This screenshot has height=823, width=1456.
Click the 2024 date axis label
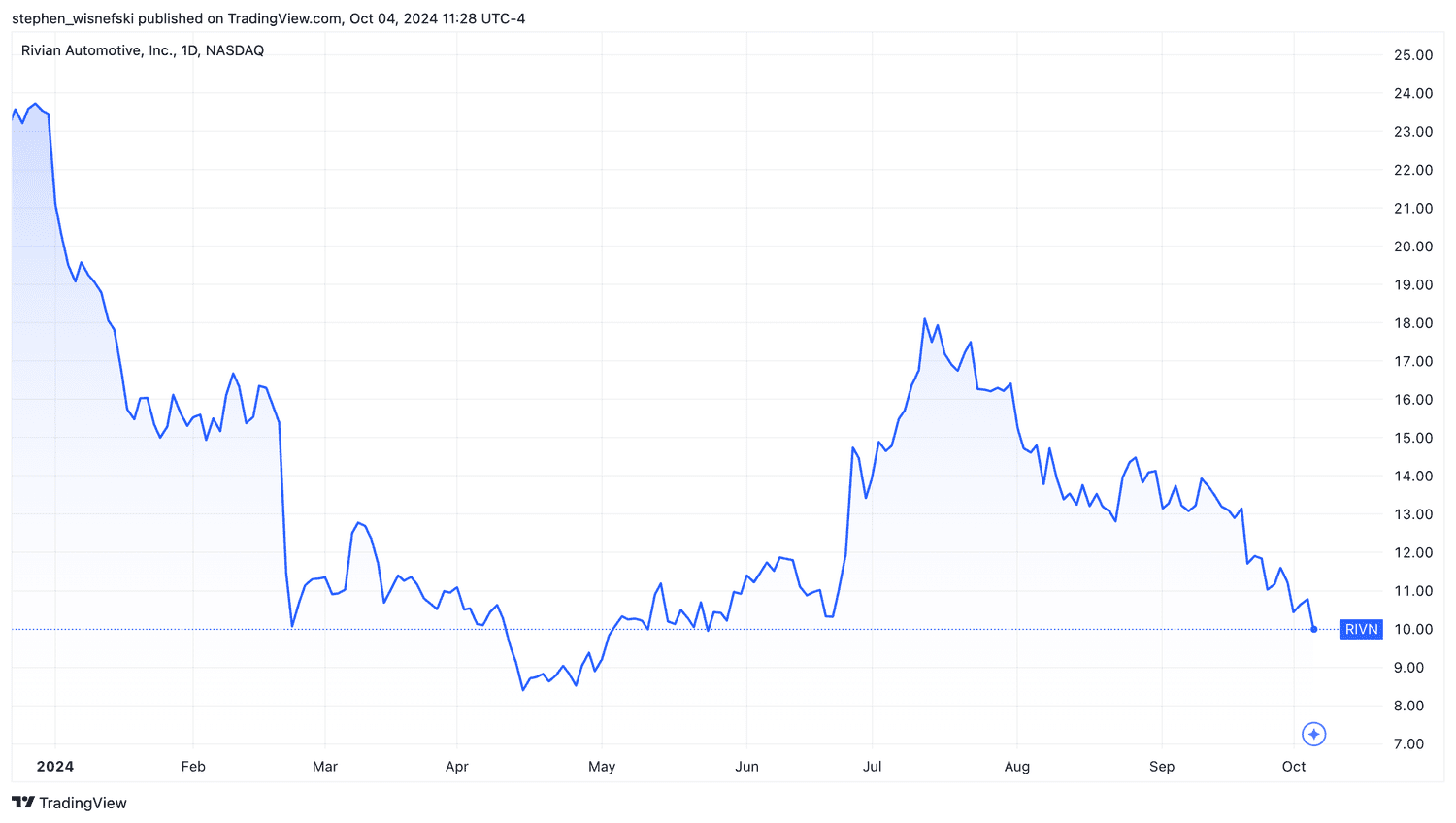pyautogui.click(x=55, y=766)
